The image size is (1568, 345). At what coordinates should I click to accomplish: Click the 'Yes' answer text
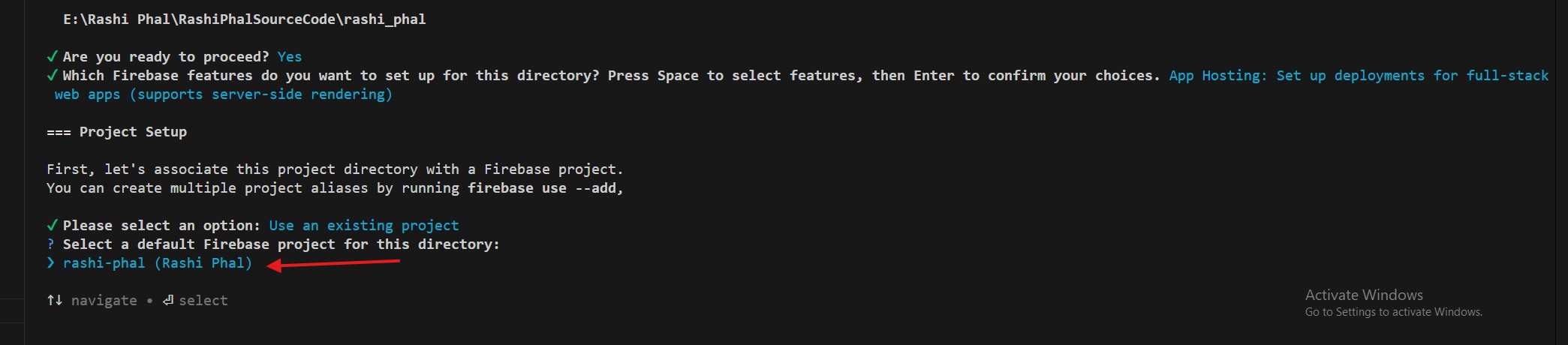(x=290, y=57)
